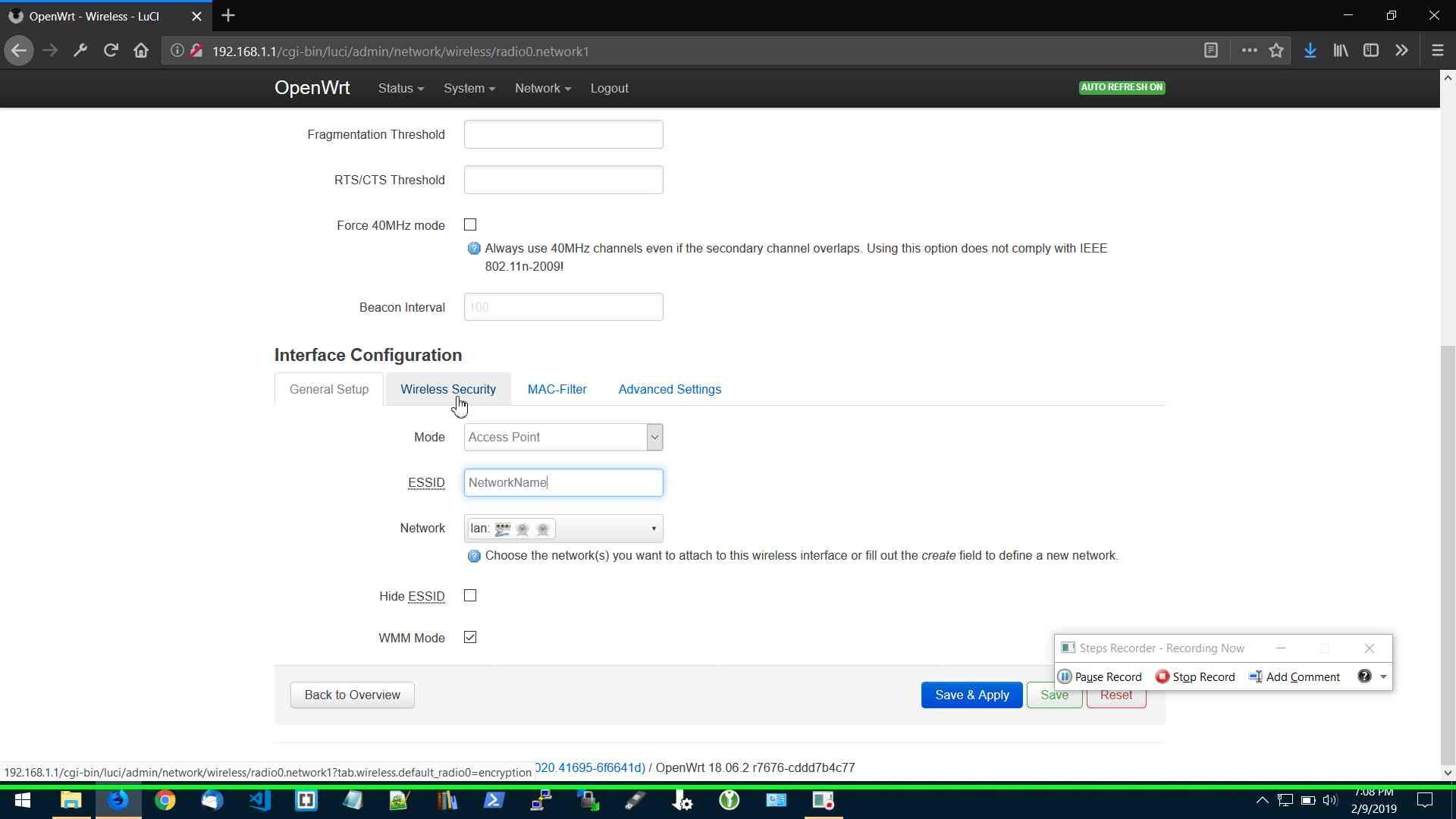Screen dimensions: 1456x819
Task: Expand the Mode Access Point dropdown
Action: click(563, 438)
